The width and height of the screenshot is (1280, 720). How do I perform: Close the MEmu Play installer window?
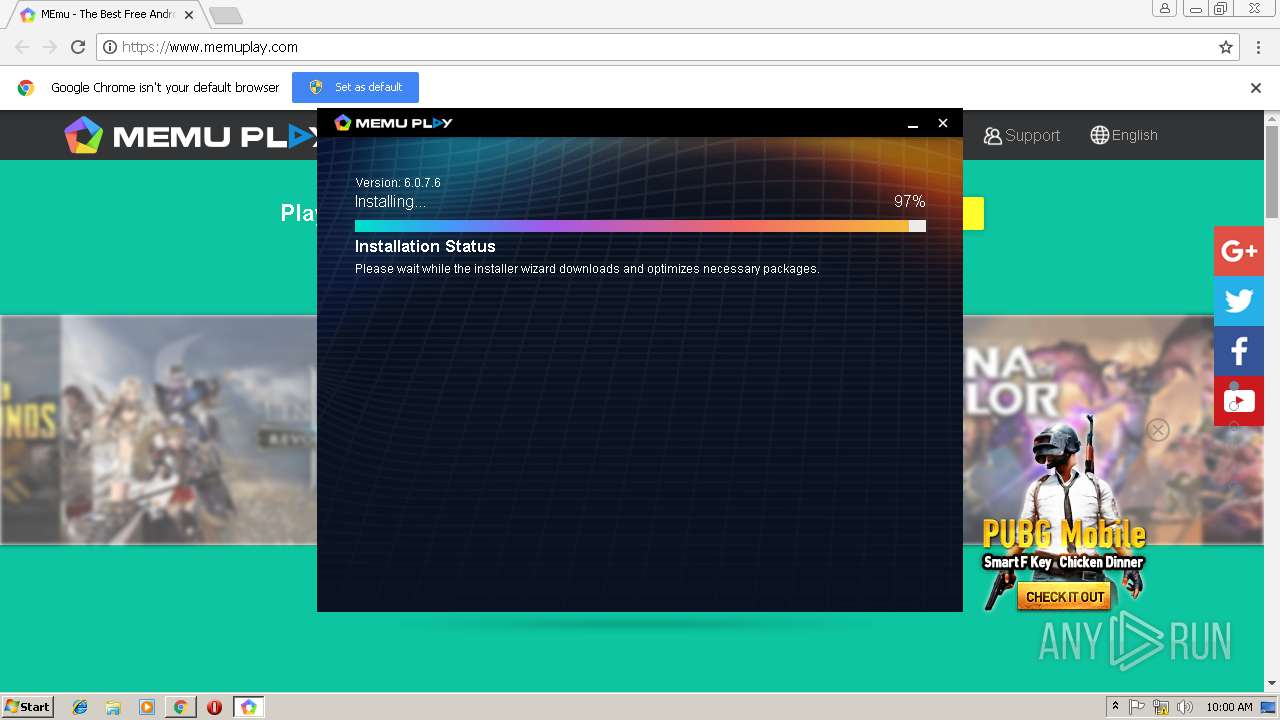pyautogui.click(x=942, y=123)
